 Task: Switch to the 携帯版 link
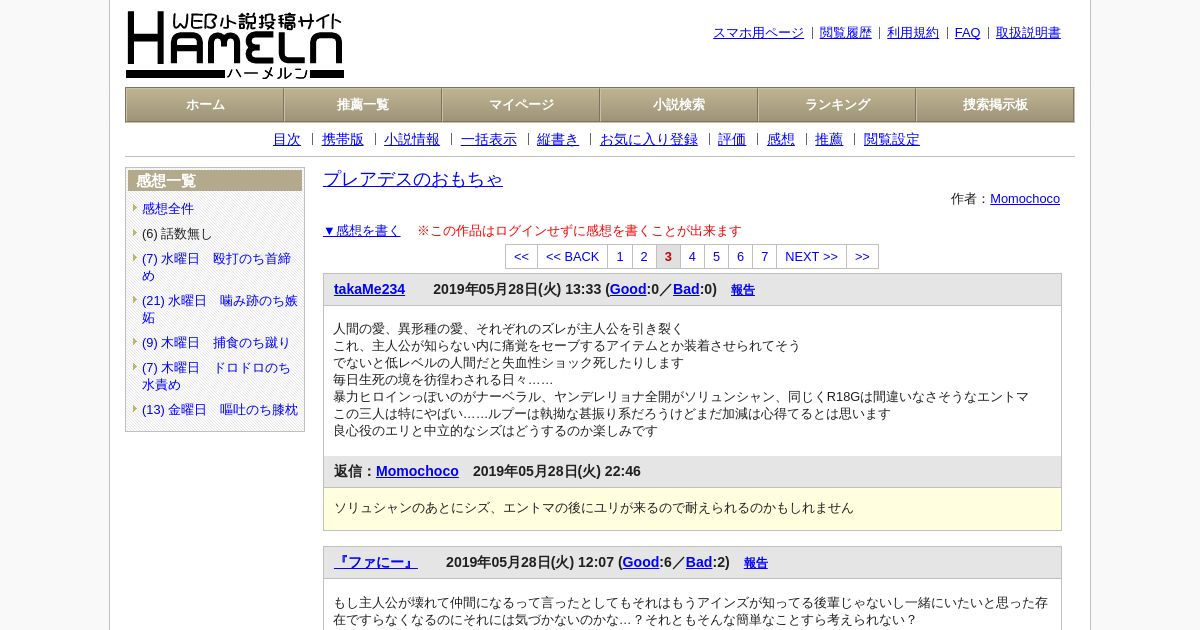click(x=343, y=140)
